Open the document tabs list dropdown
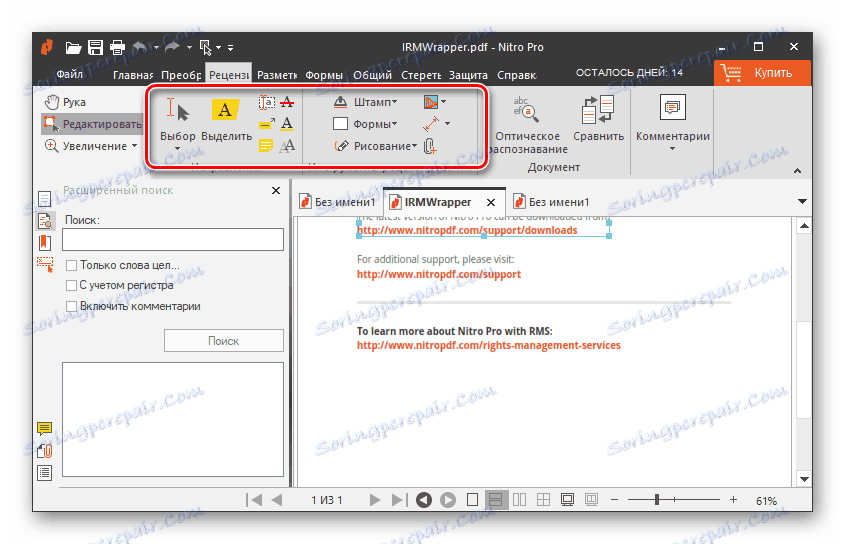Screen dimensions: 845x544 802,201
